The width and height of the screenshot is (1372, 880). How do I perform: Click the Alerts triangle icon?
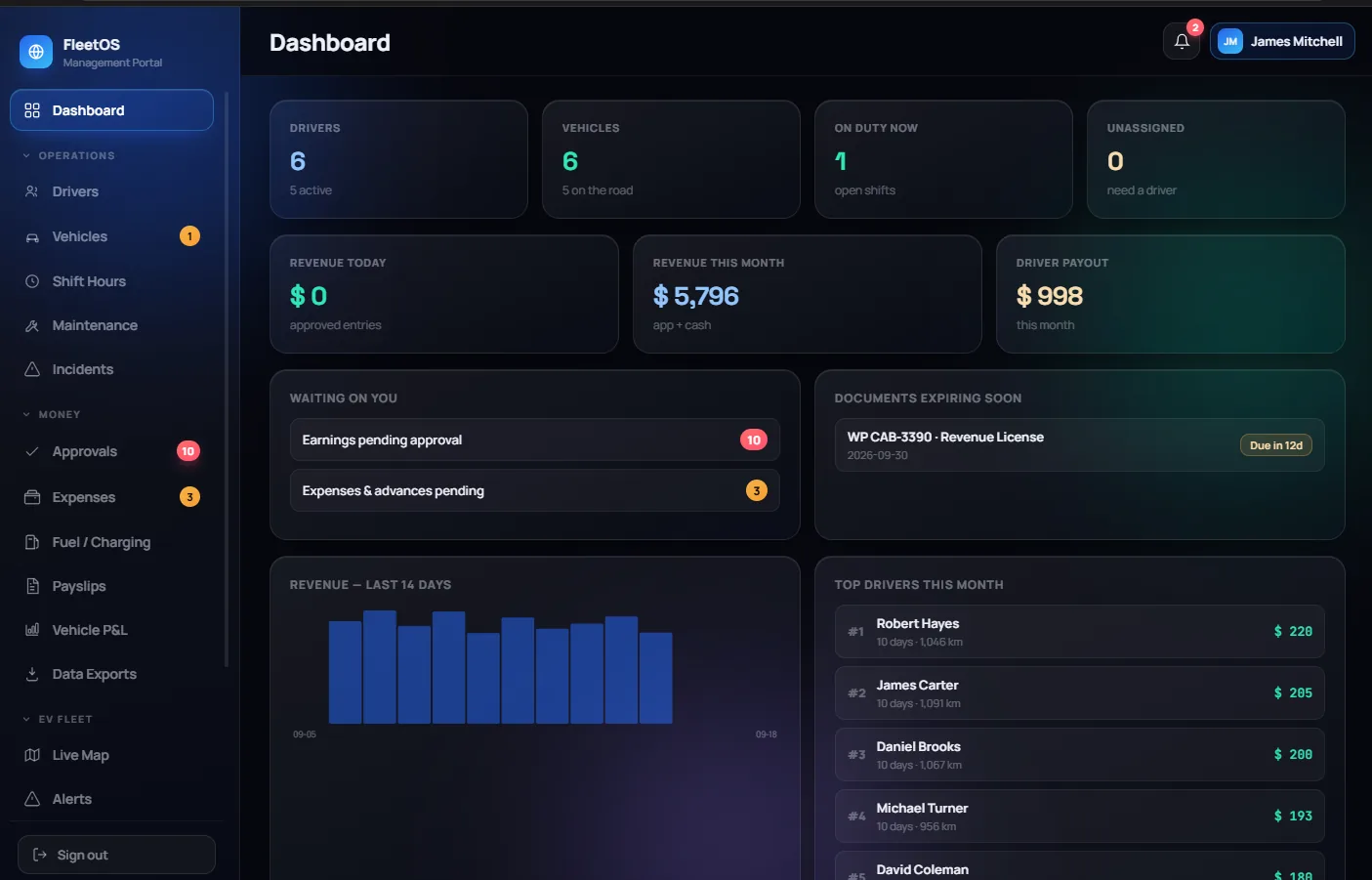point(32,799)
